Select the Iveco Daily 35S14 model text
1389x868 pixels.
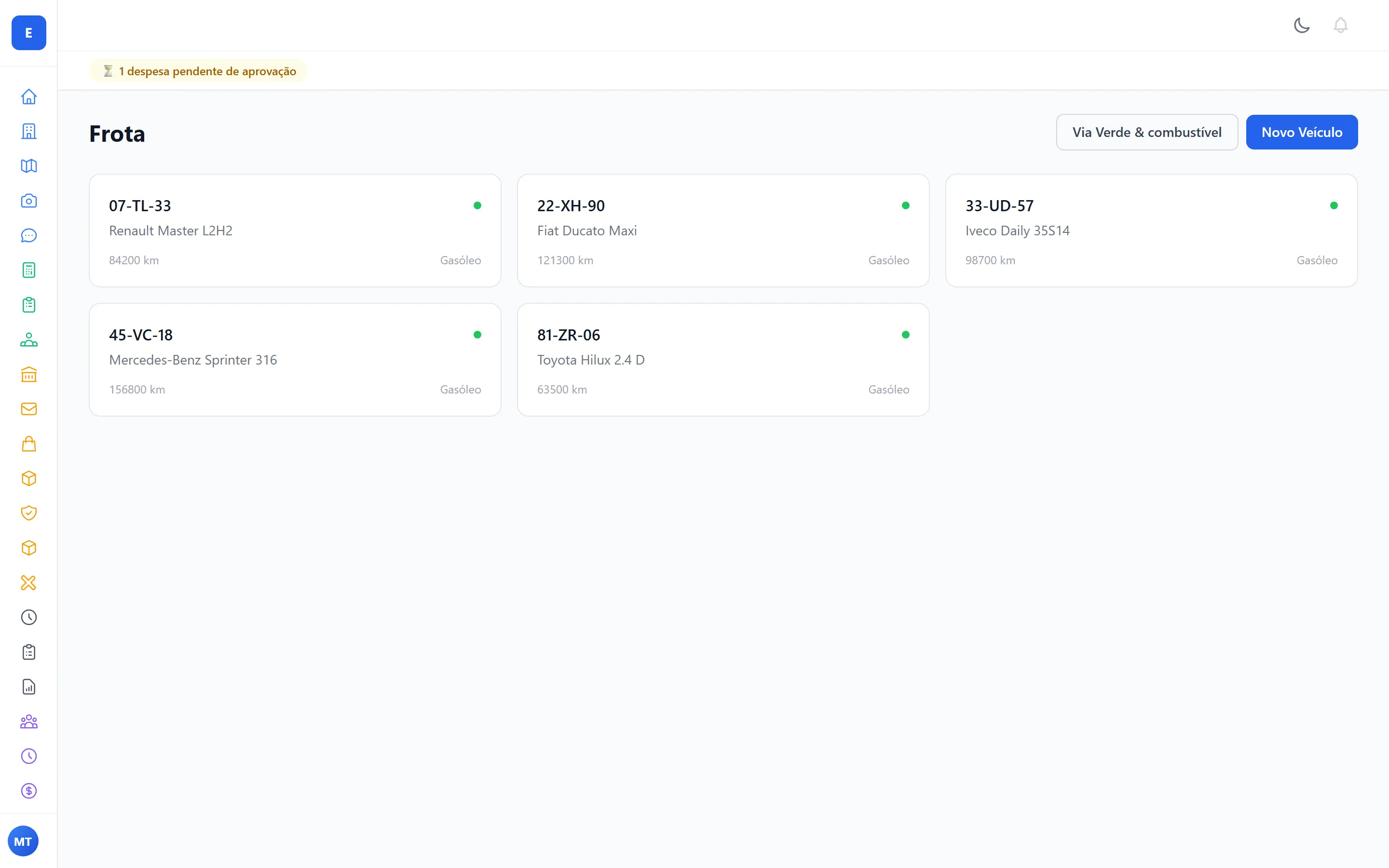pos(1017,231)
